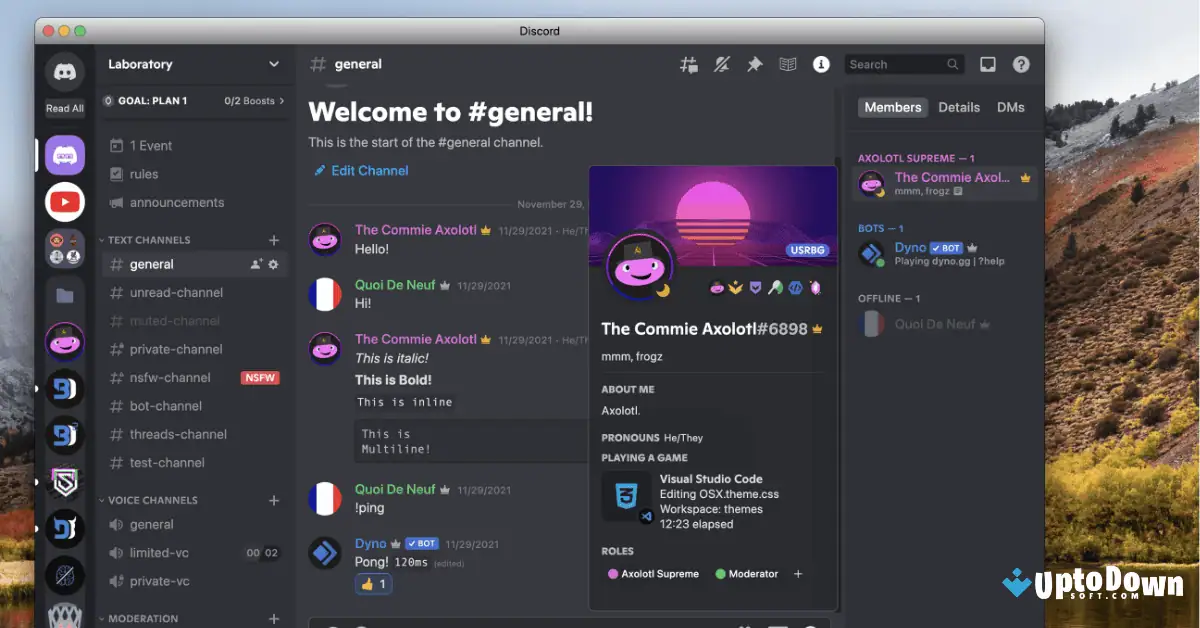Switch to the Details tab
1200x628 pixels.
(x=959, y=107)
